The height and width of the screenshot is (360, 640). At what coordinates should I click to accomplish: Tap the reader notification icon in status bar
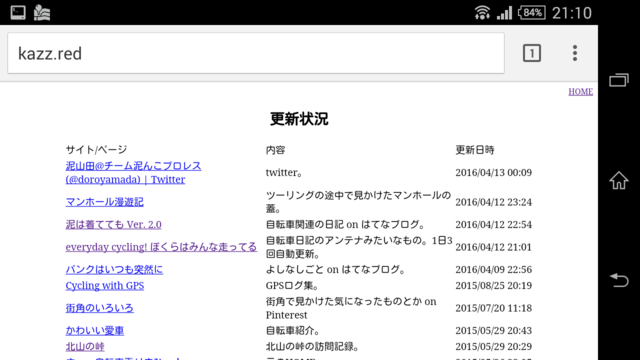42,13
